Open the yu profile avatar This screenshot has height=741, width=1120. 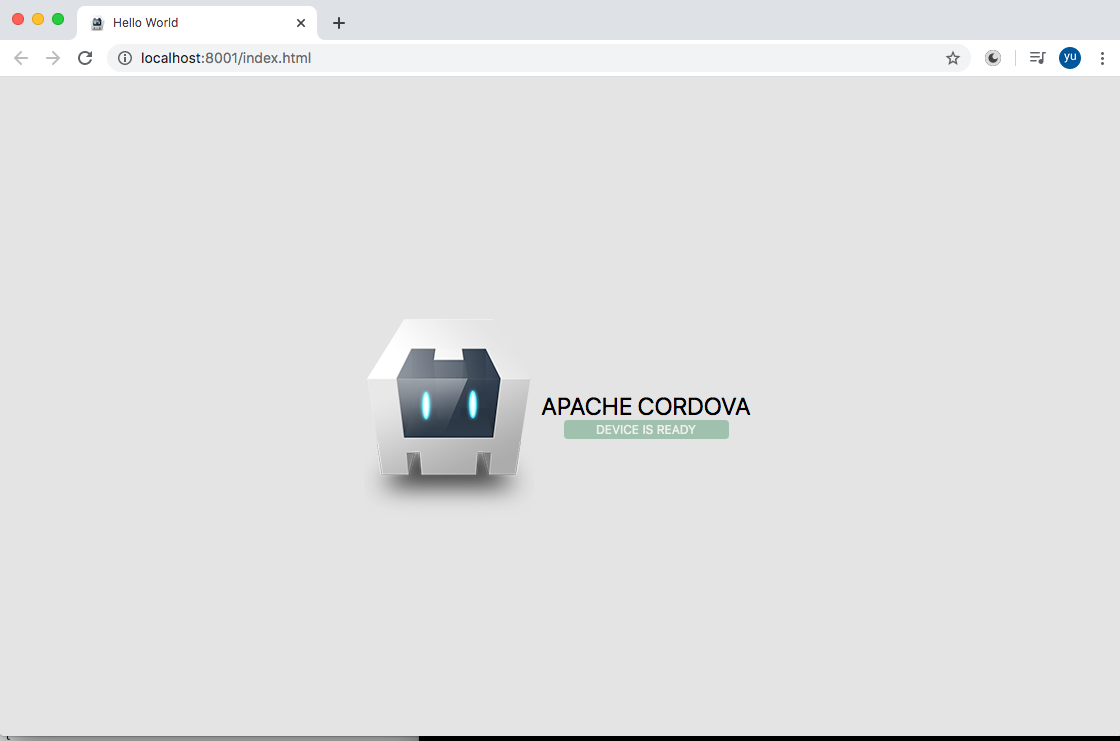1070,58
